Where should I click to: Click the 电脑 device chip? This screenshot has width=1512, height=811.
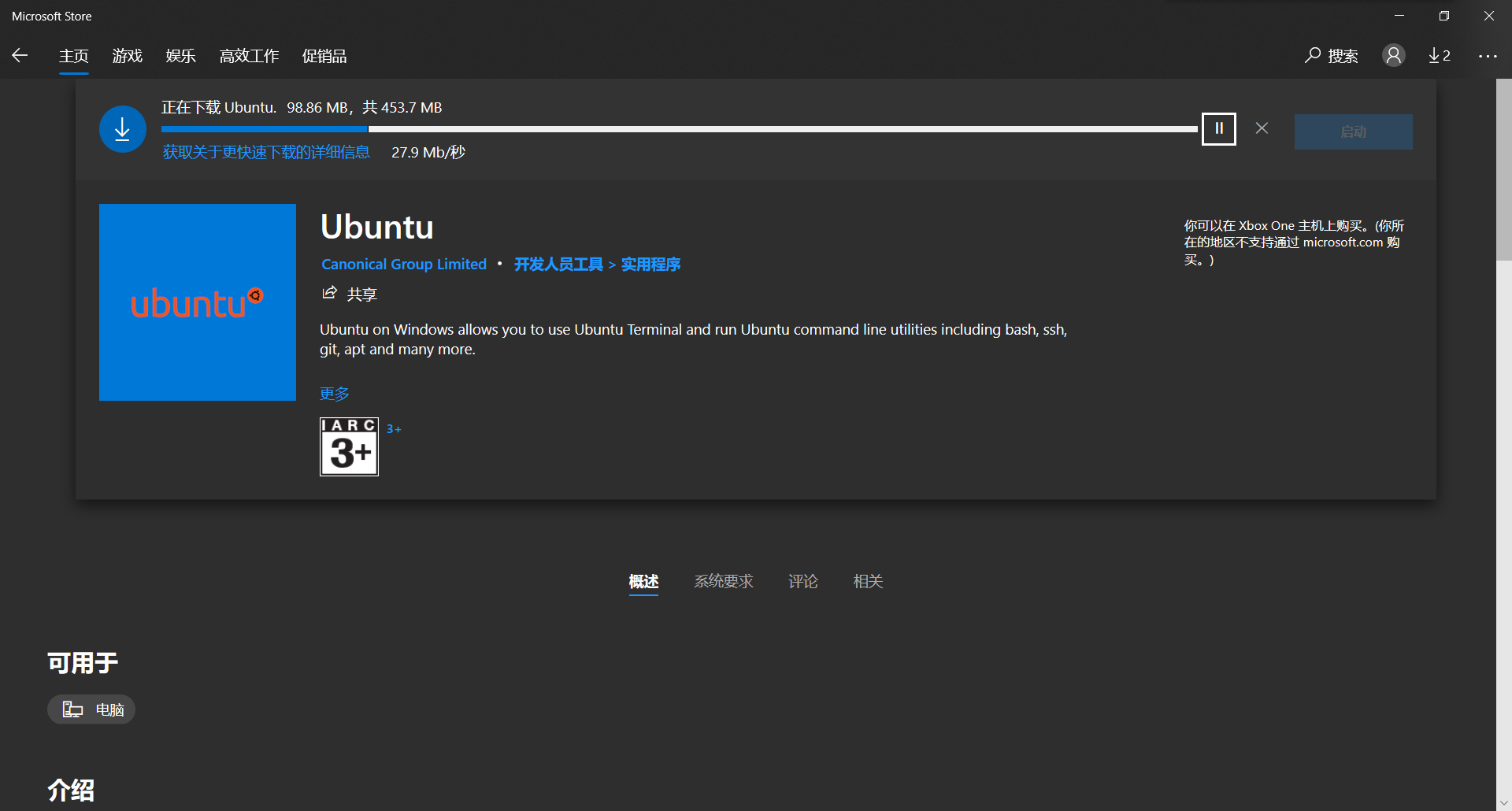point(91,709)
